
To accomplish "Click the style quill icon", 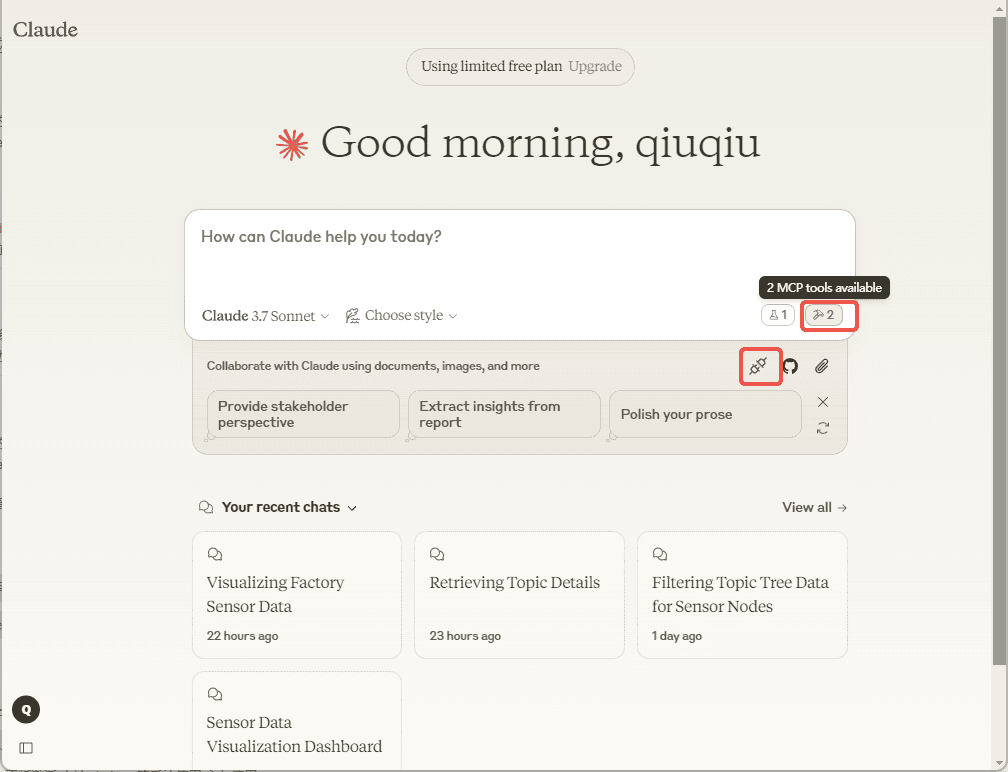I will pyautogui.click(x=352, y=316).
